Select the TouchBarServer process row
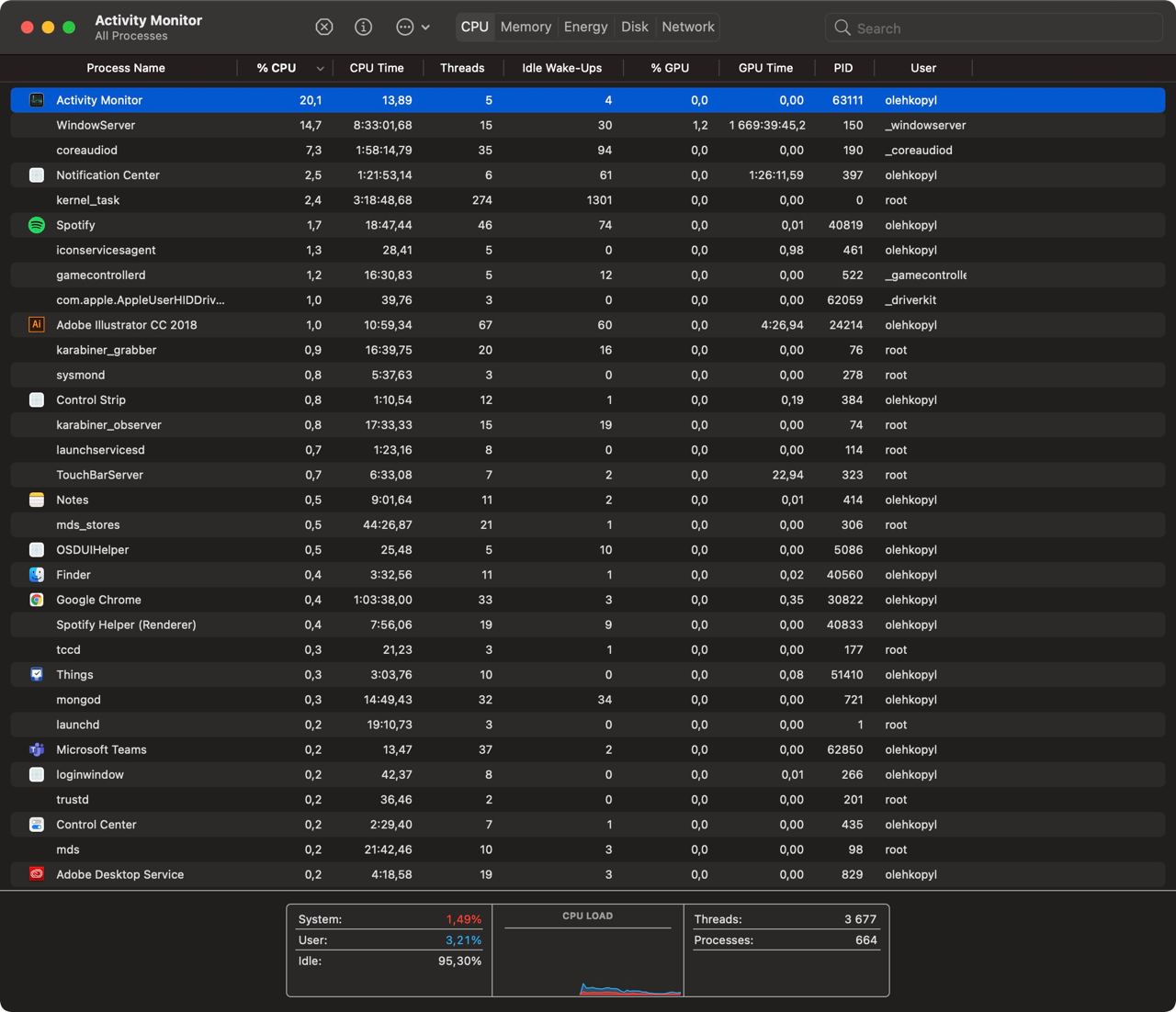 click(588, 475)
